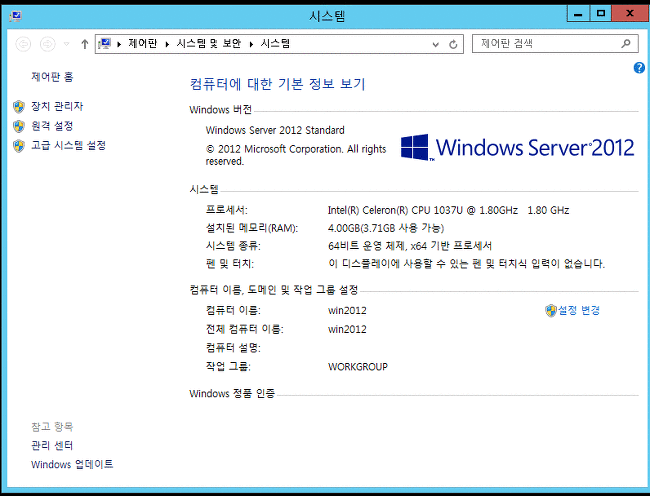
Task: Click the Forward navigation arrow
Action: (48, 44)
